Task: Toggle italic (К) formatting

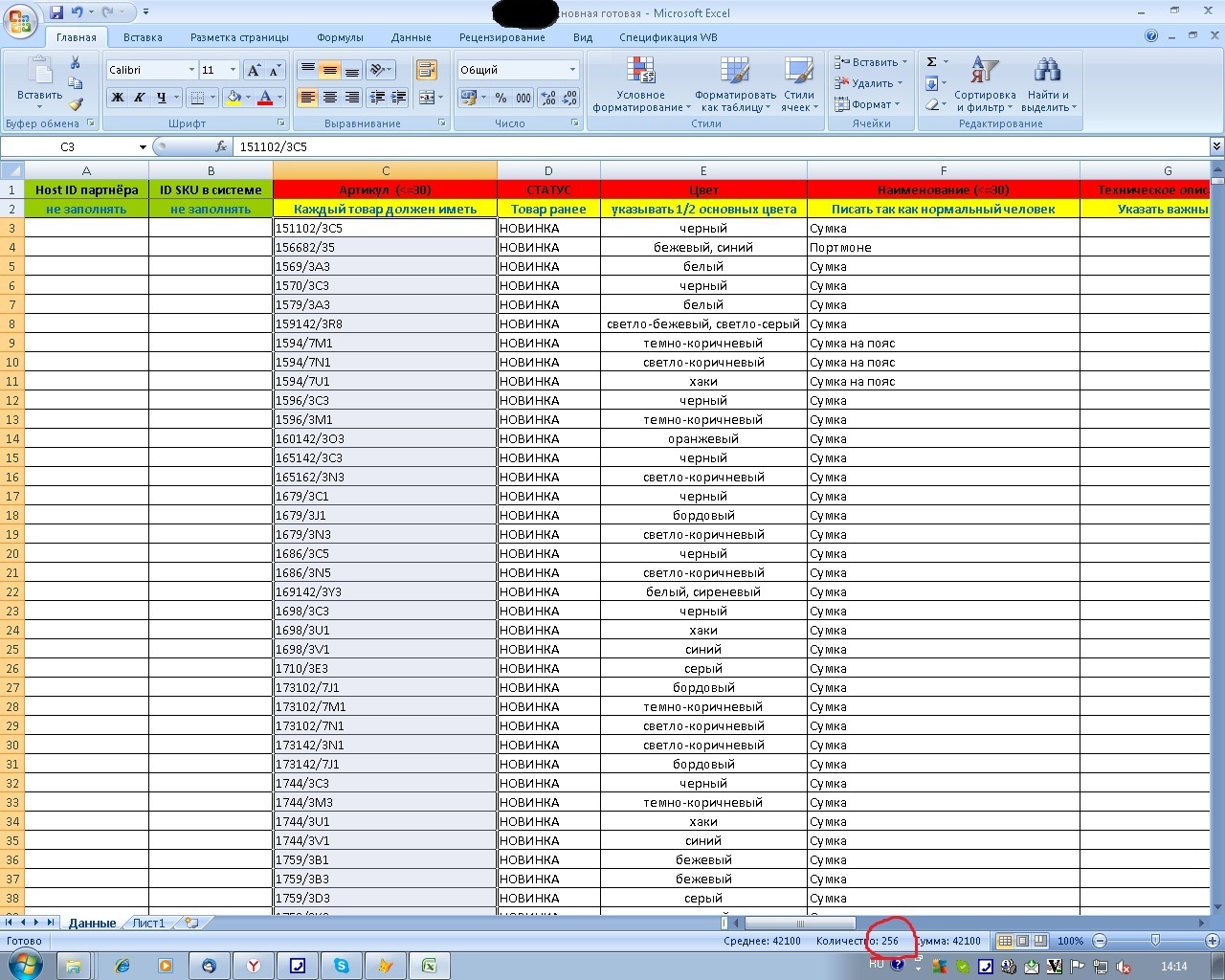Action: tap(139, 97)
